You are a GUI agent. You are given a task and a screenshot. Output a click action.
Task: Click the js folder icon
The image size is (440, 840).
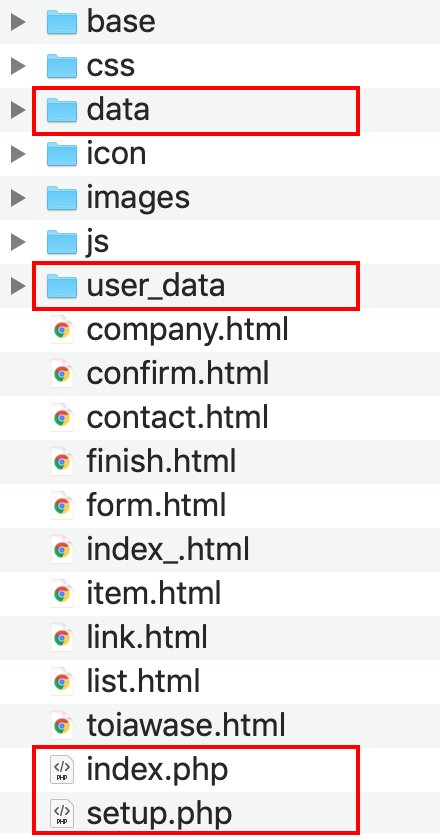coord(62,242)
